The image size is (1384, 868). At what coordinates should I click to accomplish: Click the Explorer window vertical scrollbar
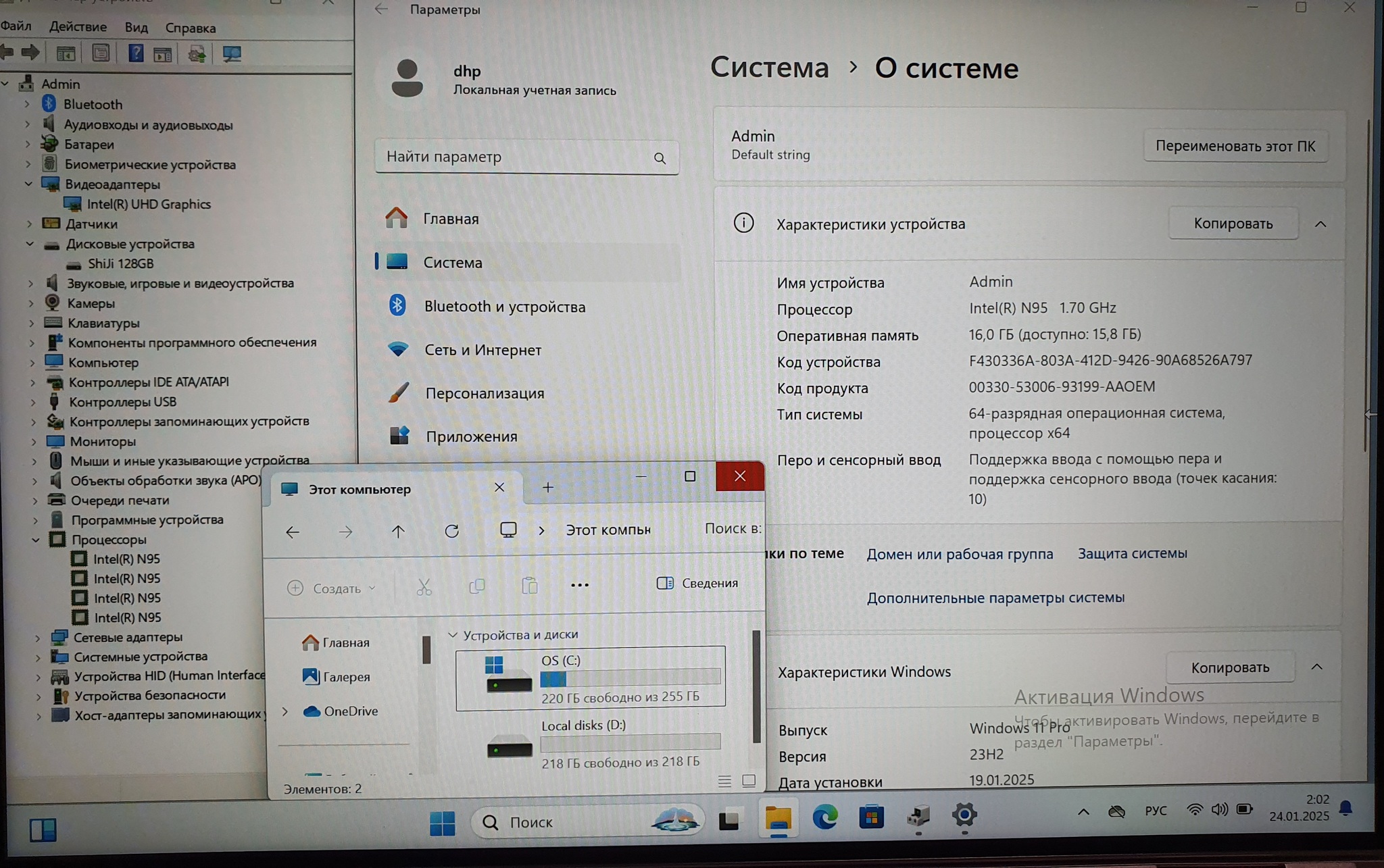pyautogui.click(x=756, y=686)
